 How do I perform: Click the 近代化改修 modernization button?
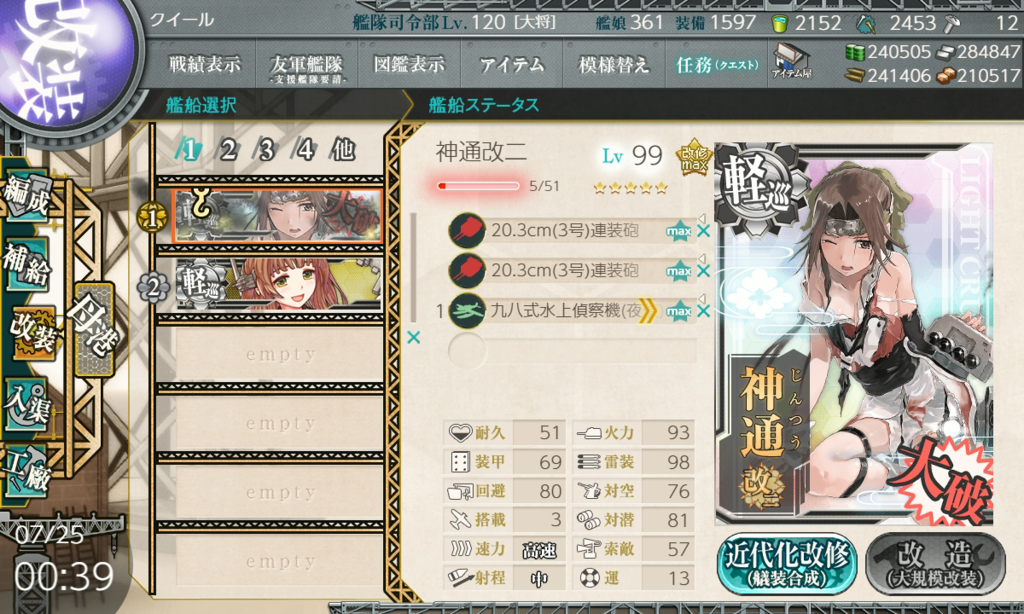pyautogui.click(x=786, y=564)
